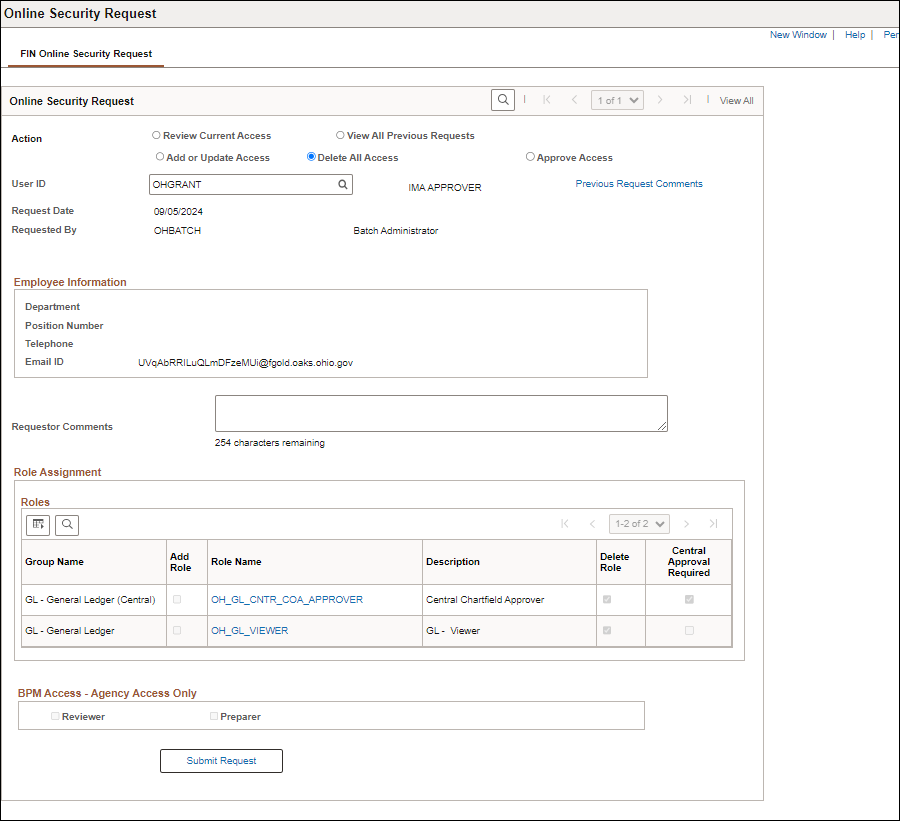The image size is (900, 821).
Task: Click the Roles grid find search icon
Action: [x=67, y=524]
